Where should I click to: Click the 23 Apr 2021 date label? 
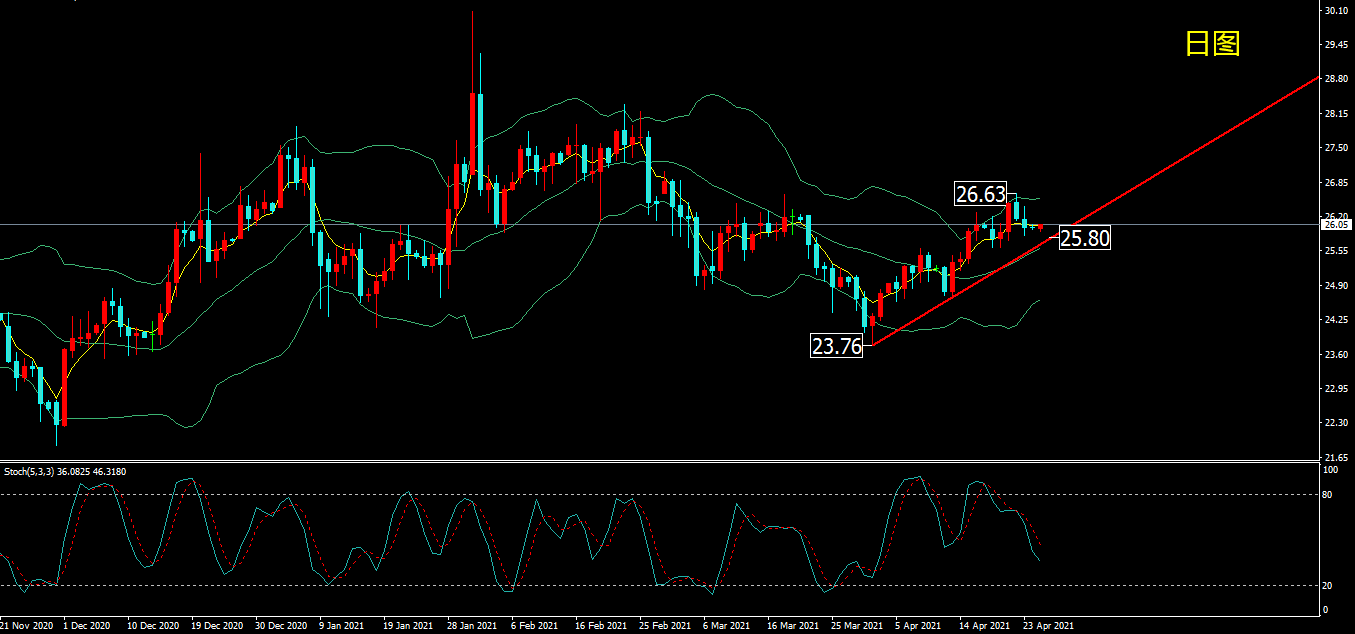1048,626
